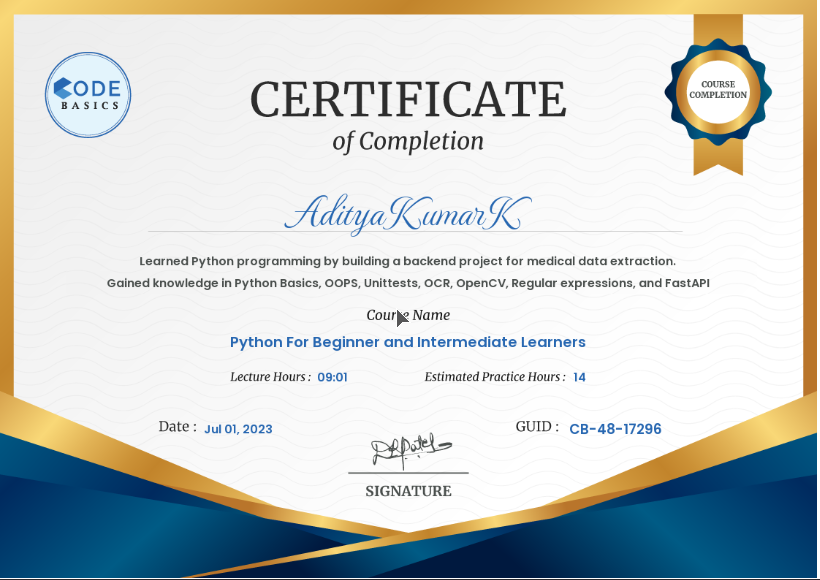Viewport: 820px width, 580px height.
Task: Click the "Course Name" label
Action: point(408,315)
